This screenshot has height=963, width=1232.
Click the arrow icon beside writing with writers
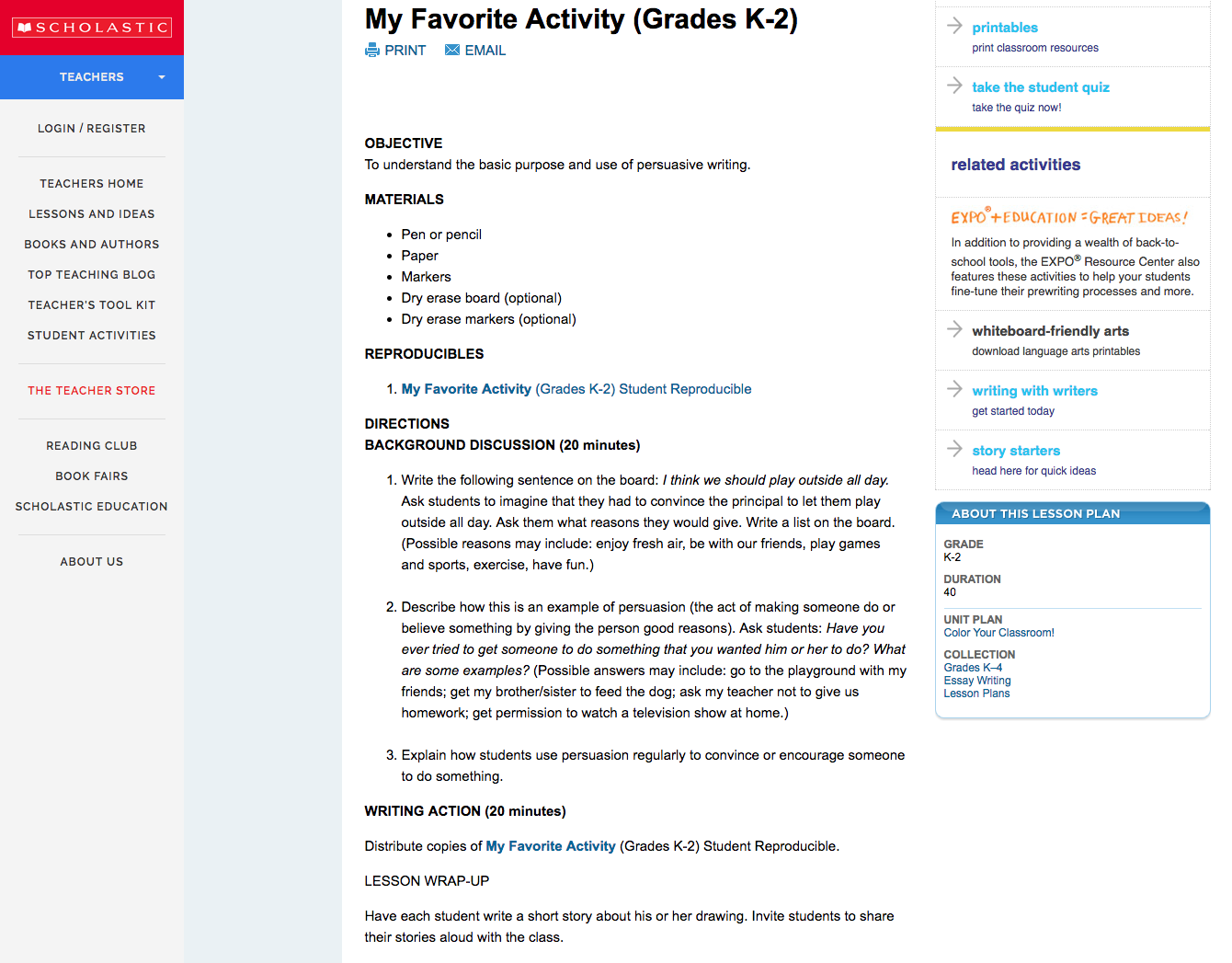coord(953,390)
